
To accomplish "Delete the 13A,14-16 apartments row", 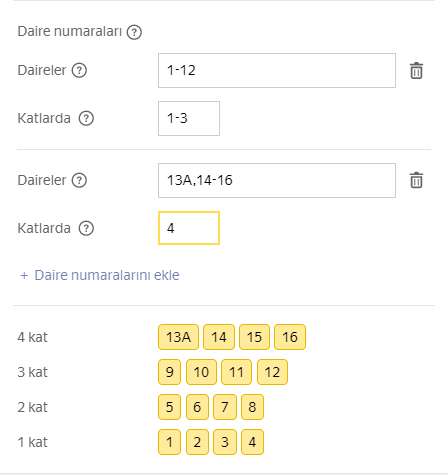I will pos(416,180).
